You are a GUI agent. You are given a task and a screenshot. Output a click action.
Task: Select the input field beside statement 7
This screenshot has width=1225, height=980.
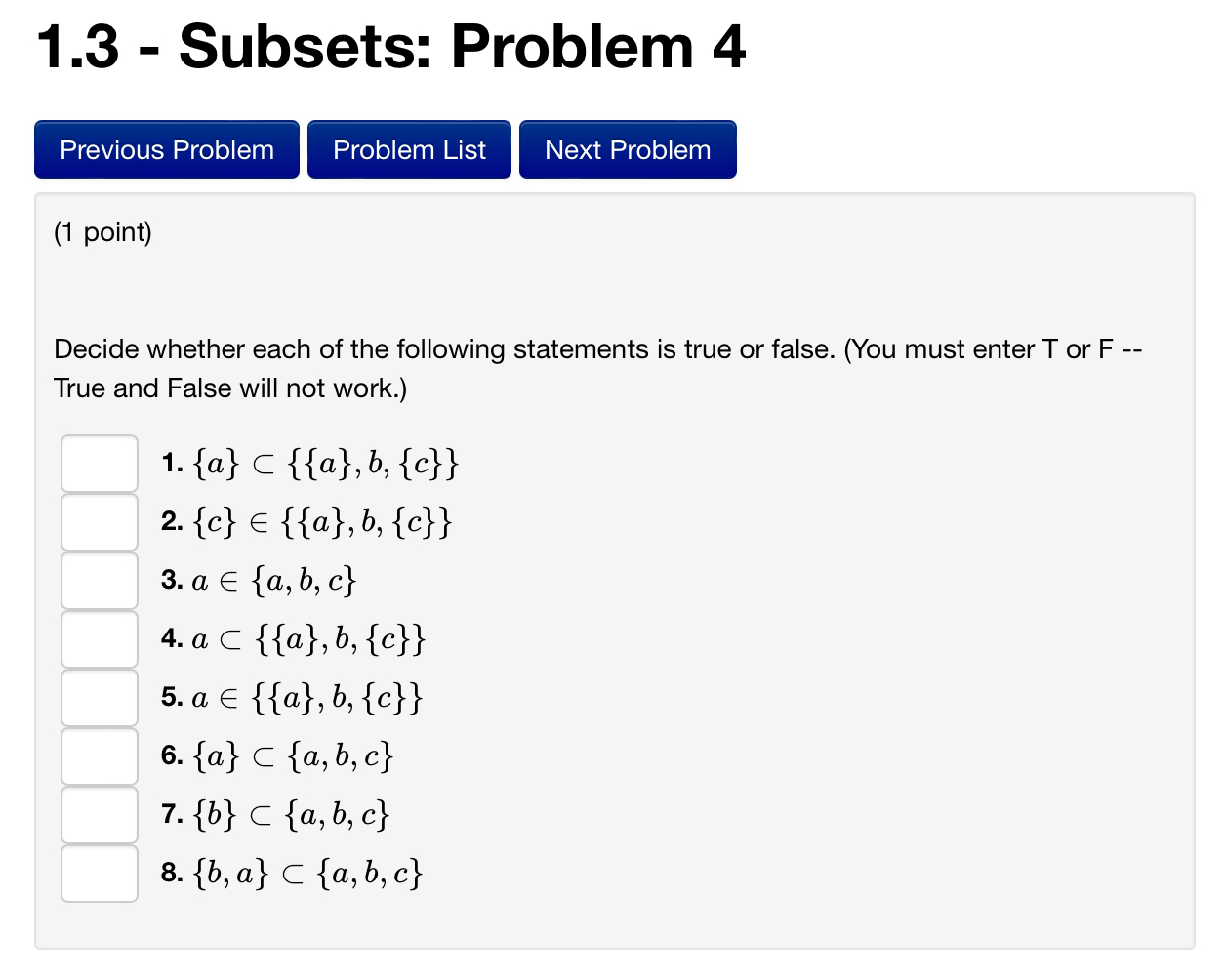point(99,814)
